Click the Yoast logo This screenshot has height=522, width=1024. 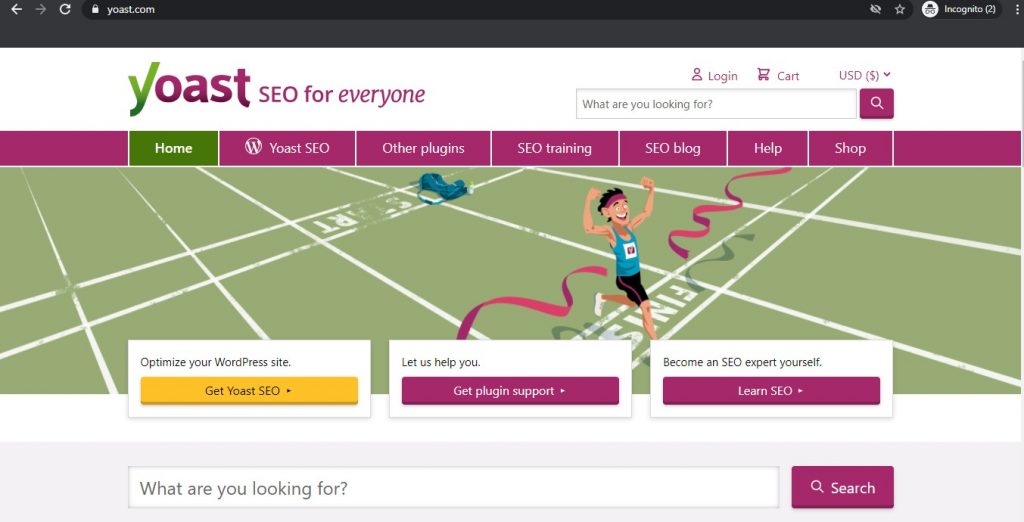[189, 89]
